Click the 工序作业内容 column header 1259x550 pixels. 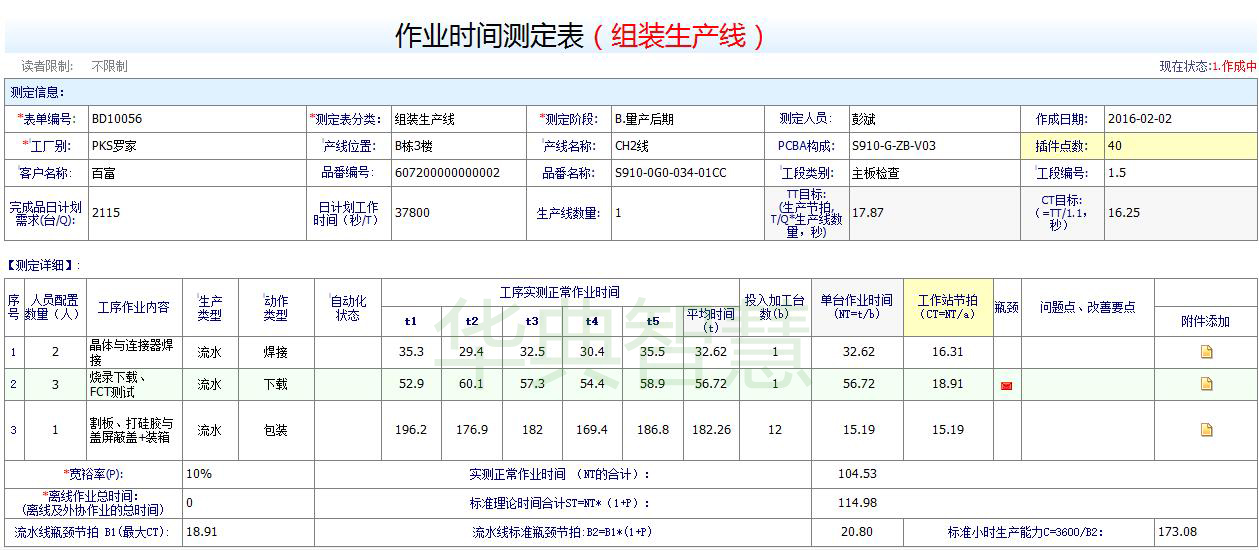coord(134,307)
